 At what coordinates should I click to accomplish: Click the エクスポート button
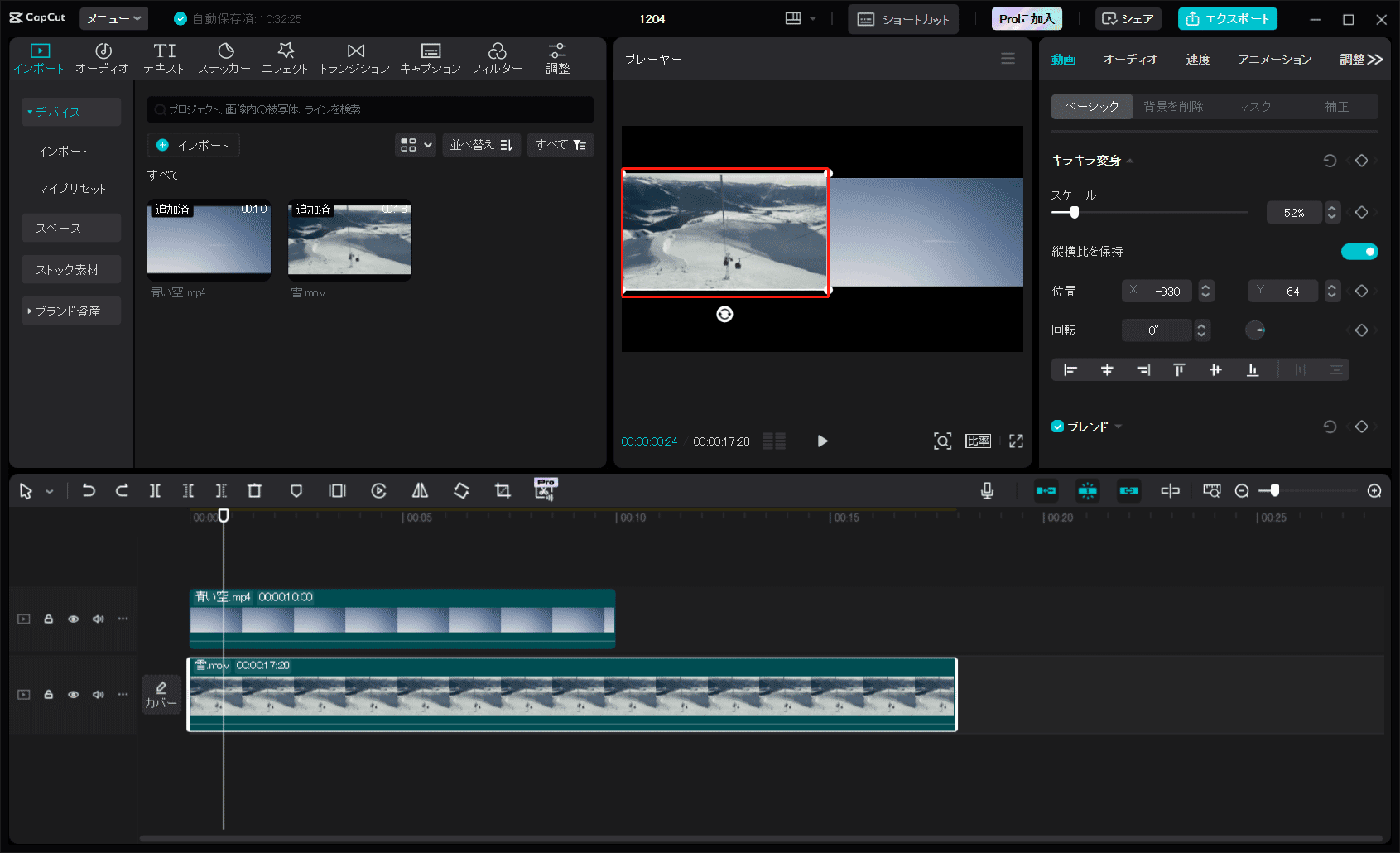click(1227, 17)
